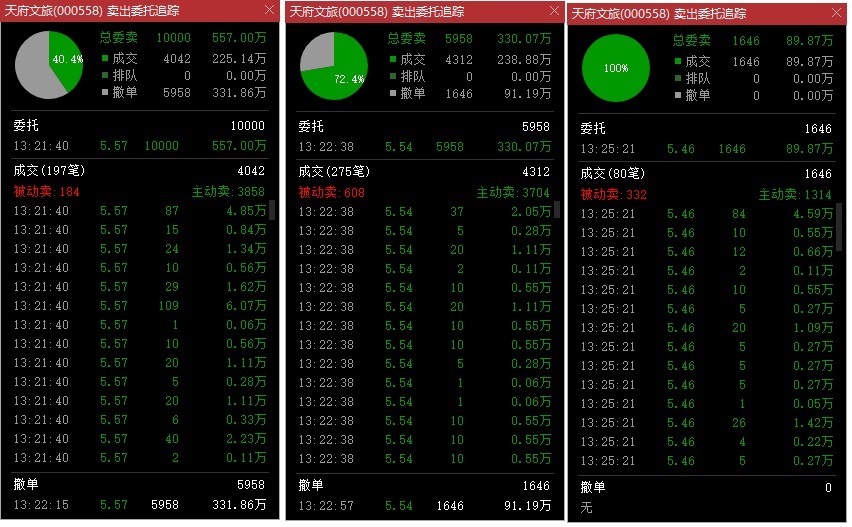The width and height of the screenshot is (852, 527).
Task: Click the 委托 5958 section header
Action: pyautogui.click(x=425, y=127)
